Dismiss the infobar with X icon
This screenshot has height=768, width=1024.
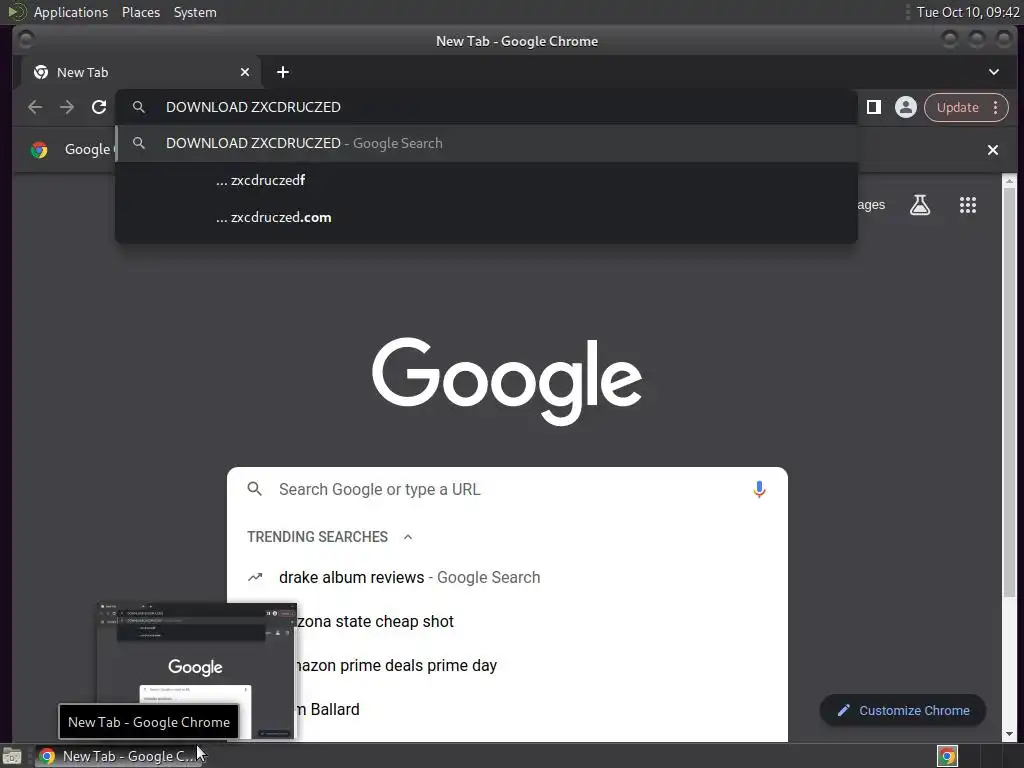pos(993,150)
